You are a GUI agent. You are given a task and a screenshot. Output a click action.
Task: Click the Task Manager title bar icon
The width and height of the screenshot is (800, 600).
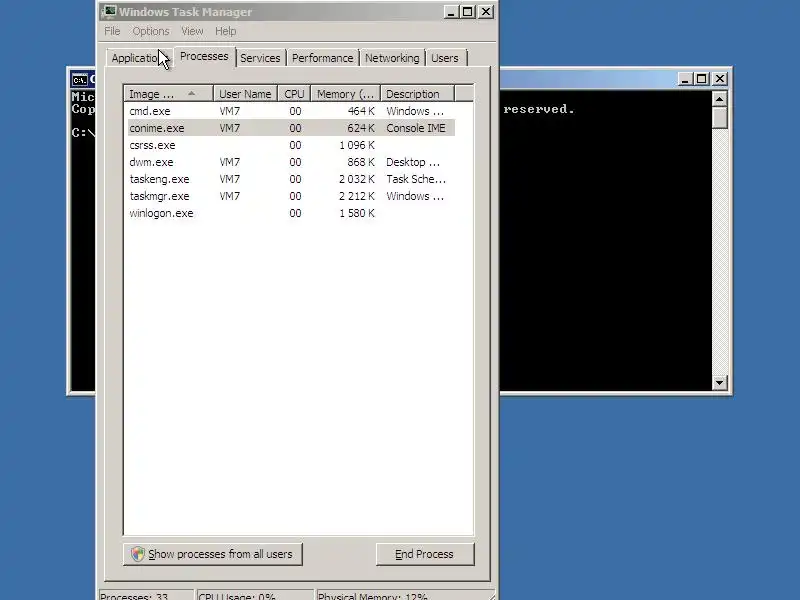(109, 11)
